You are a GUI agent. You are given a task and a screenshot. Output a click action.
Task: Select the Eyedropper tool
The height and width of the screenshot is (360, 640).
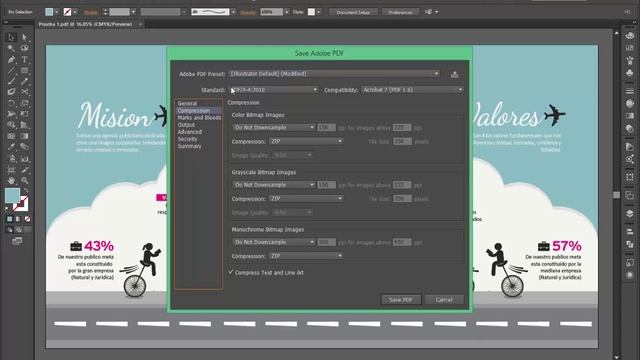point(11,147)
